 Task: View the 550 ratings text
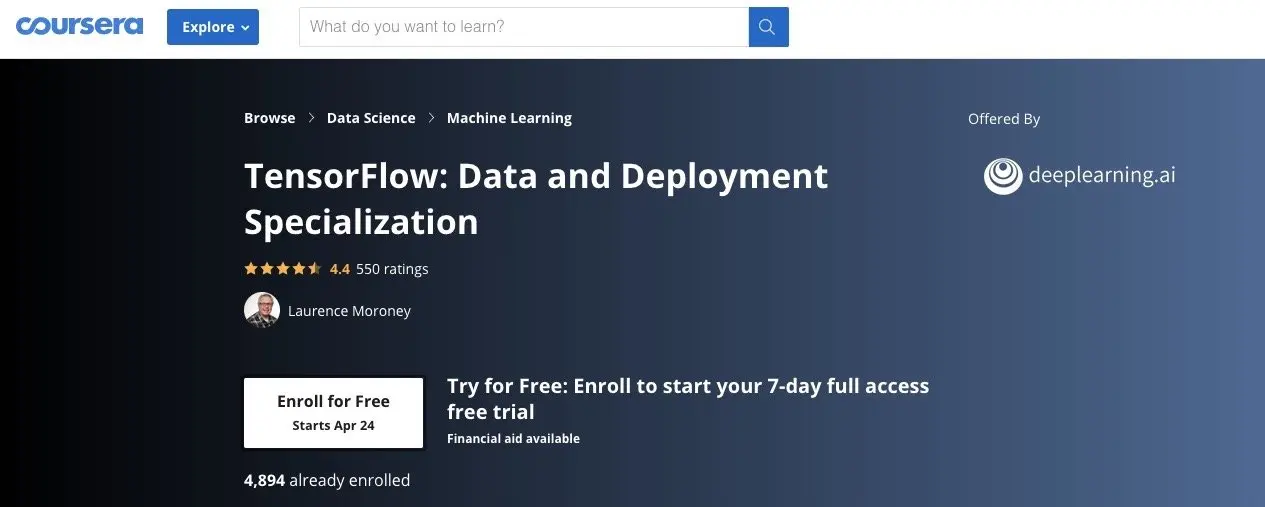(x=392, y=268)
